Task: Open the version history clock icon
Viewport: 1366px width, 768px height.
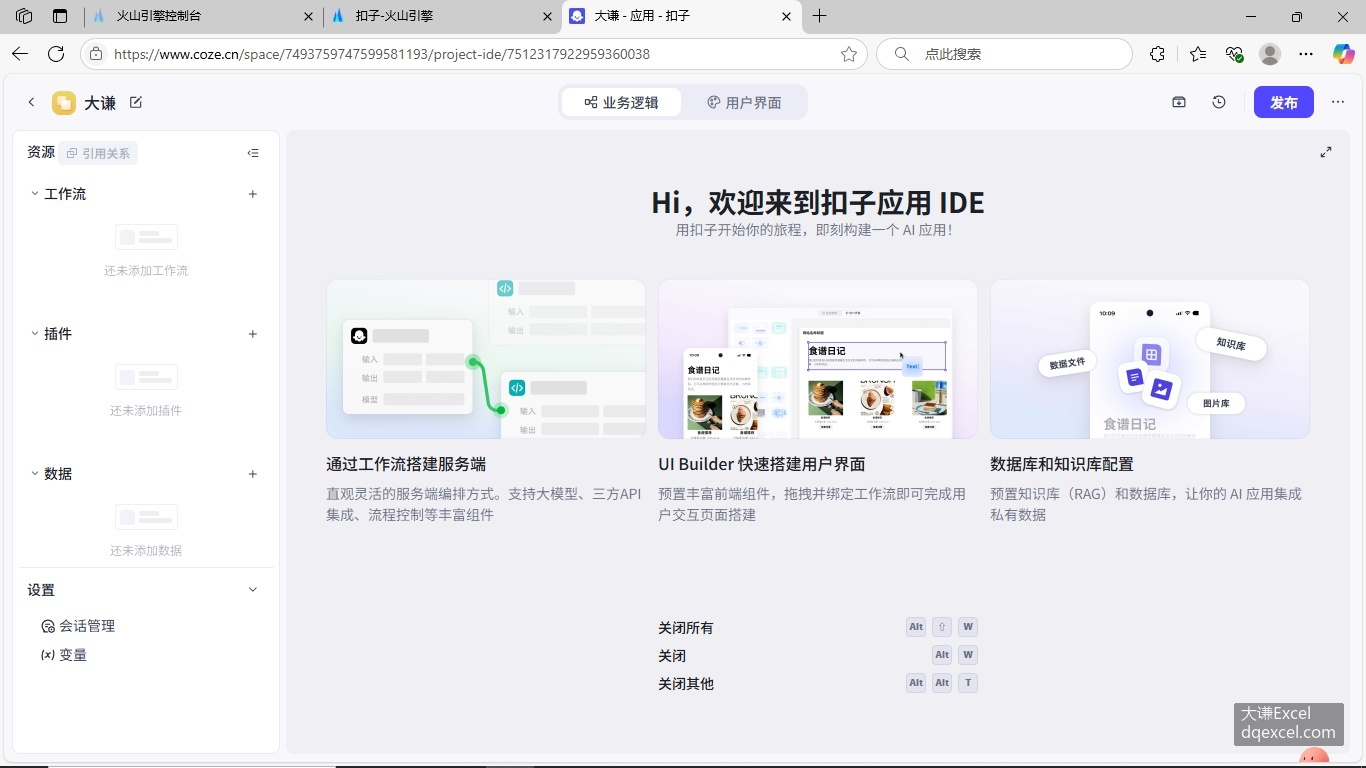Action: tap(1219, 102)
